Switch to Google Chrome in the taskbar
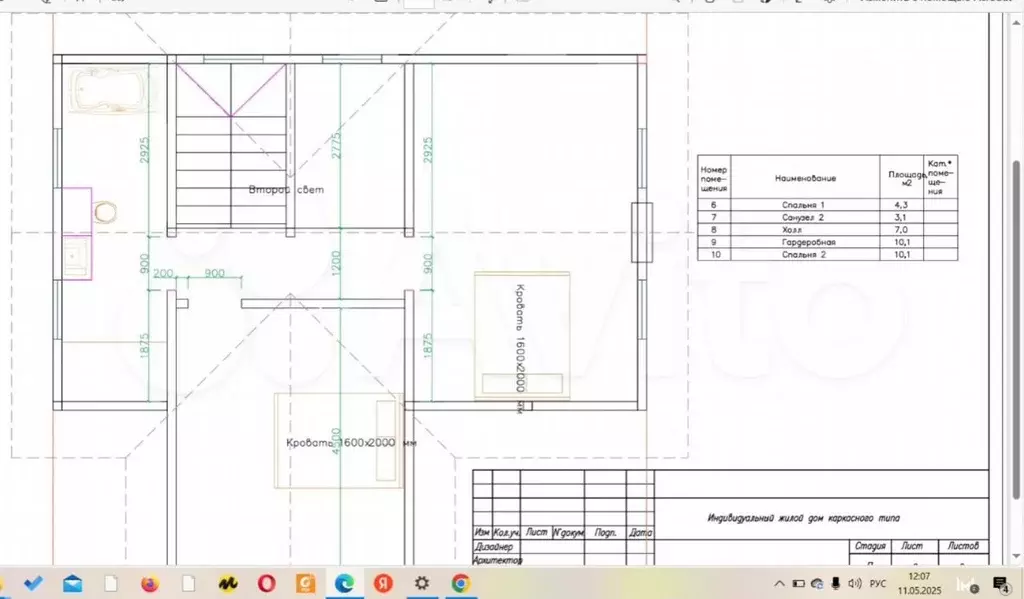This screenshot has width=1024, height=599. [x=461, y=583]
